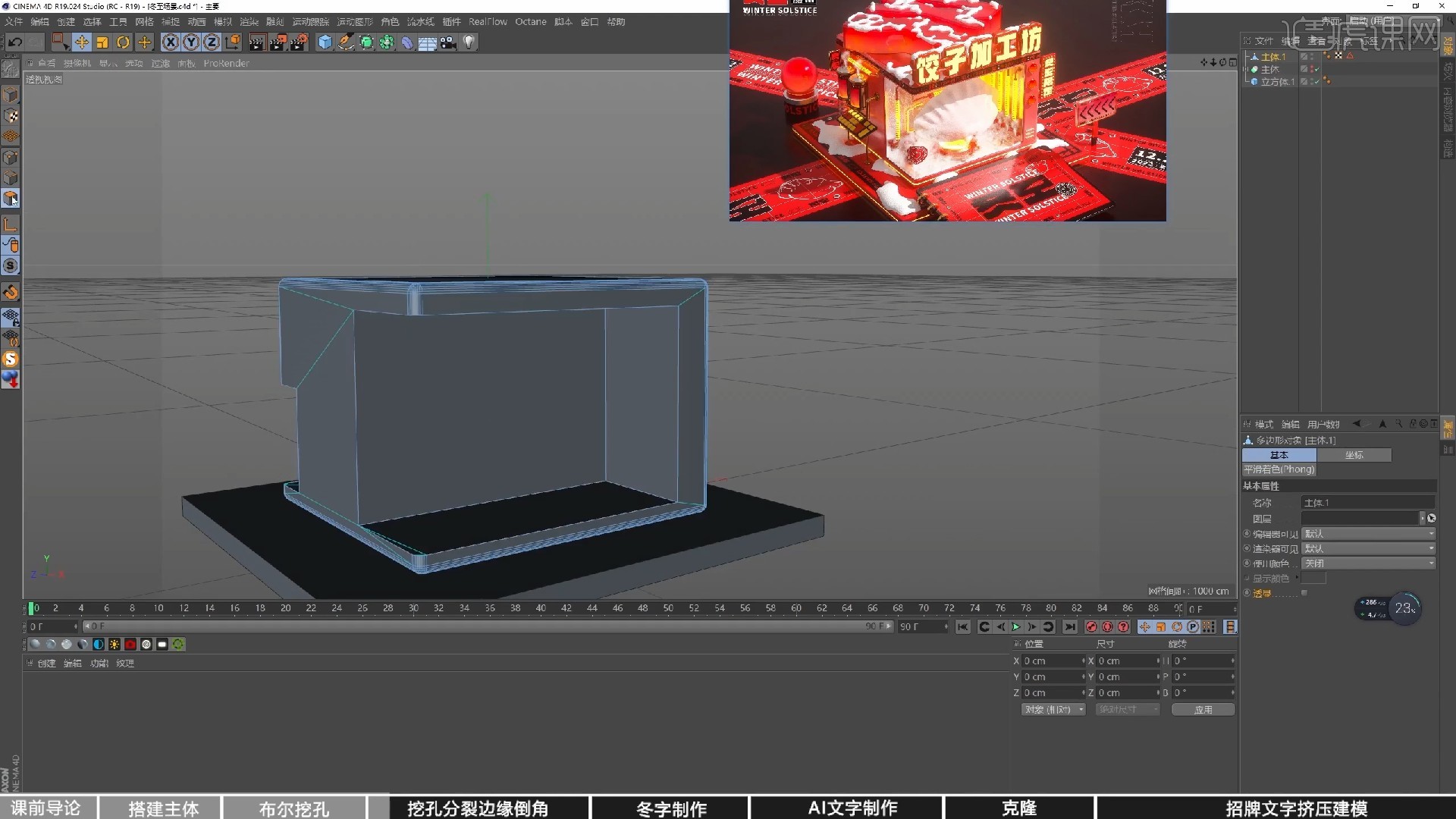
Task: Open the 编辑器可见 dropdown
Action: 1369,534
